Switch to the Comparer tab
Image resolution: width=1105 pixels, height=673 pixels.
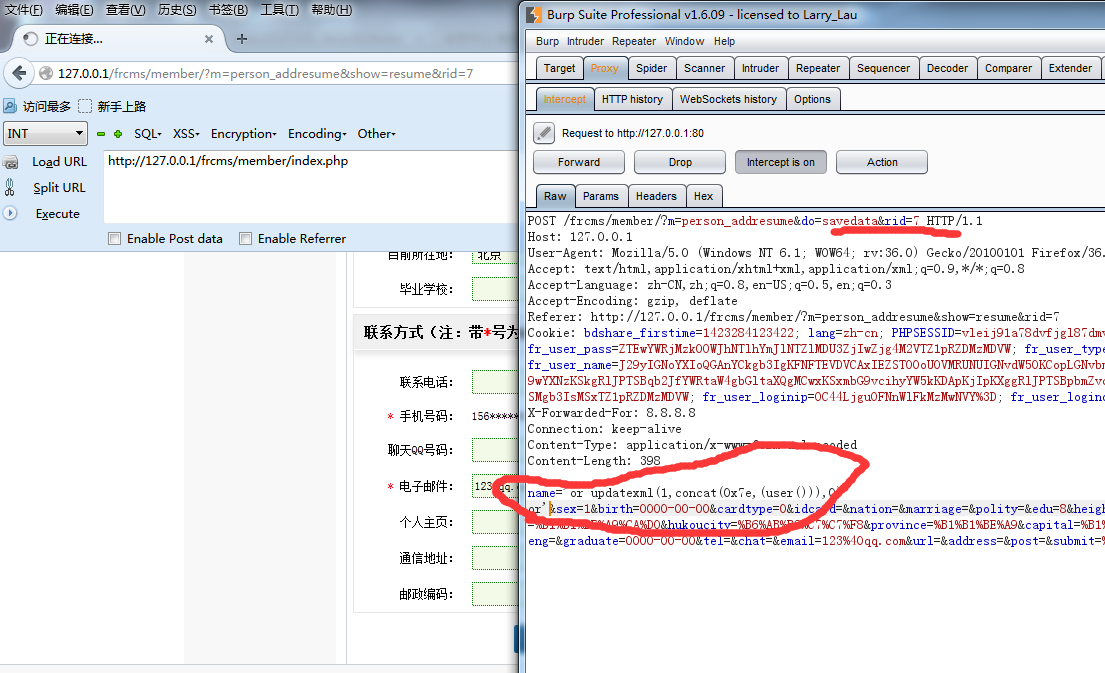tap(1008, 68)
